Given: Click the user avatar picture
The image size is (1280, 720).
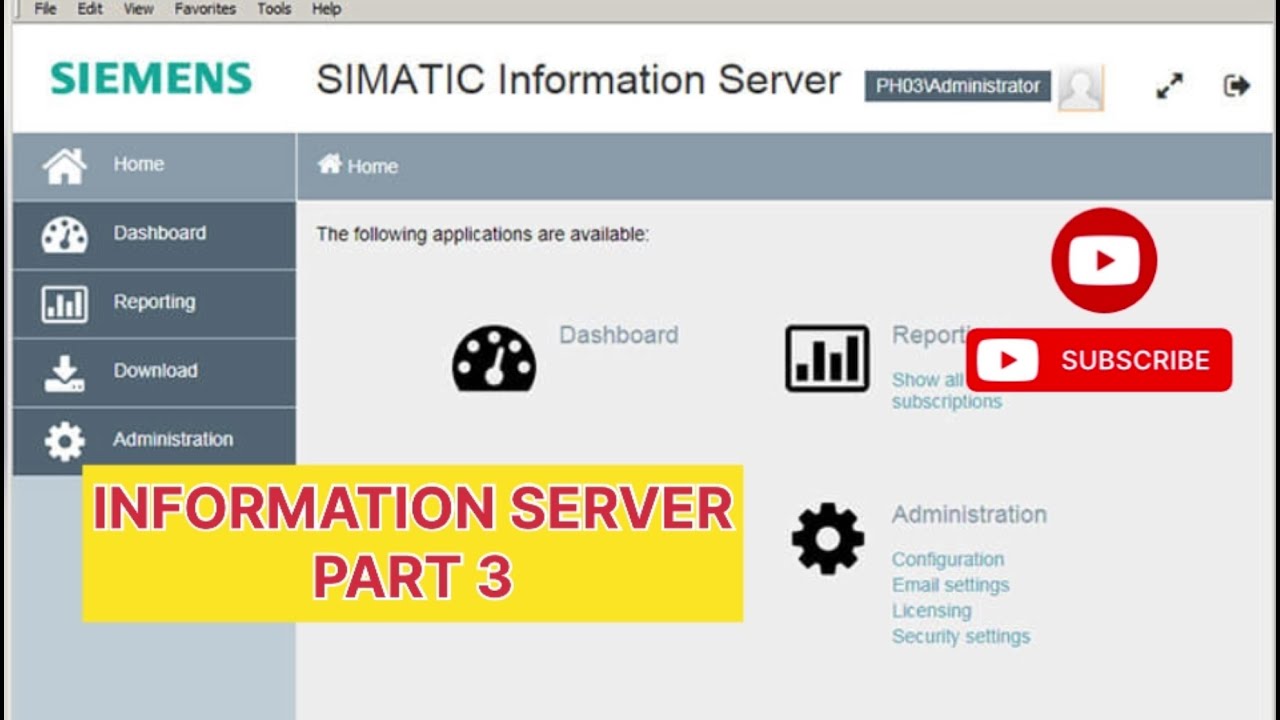Looking at the screenshot, I should tap(1081, 88).
